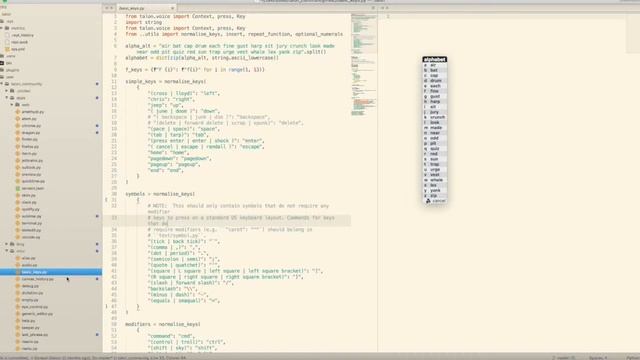Screen dimensions: 640x360
Task: Click the 'd drum' row in alphabet popup
Action: 435,81
